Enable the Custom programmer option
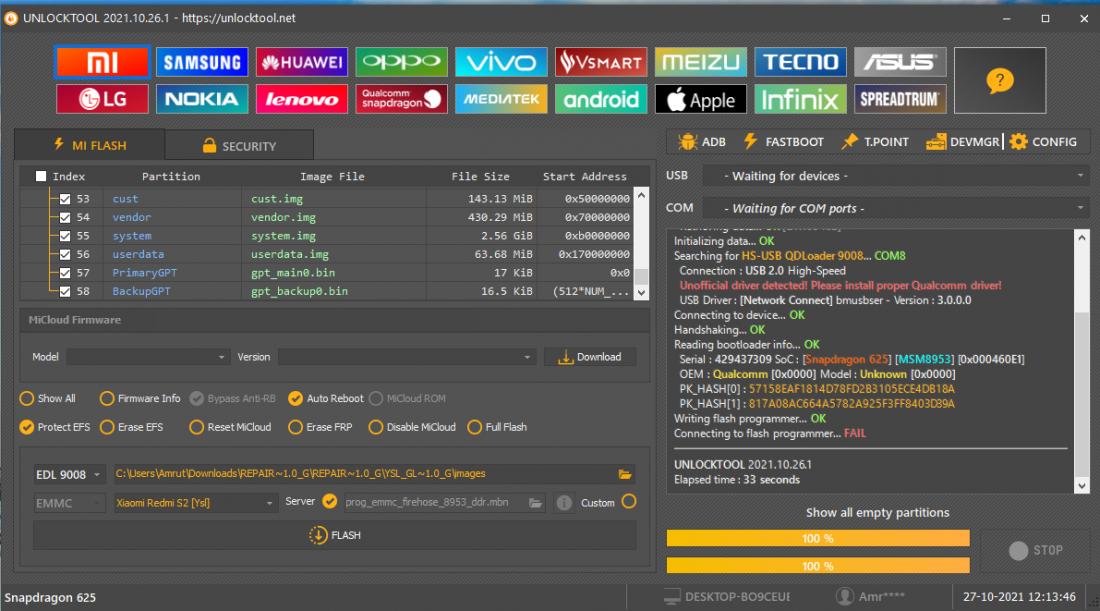Screen dimensions: 1100x611 coord(629,502)
